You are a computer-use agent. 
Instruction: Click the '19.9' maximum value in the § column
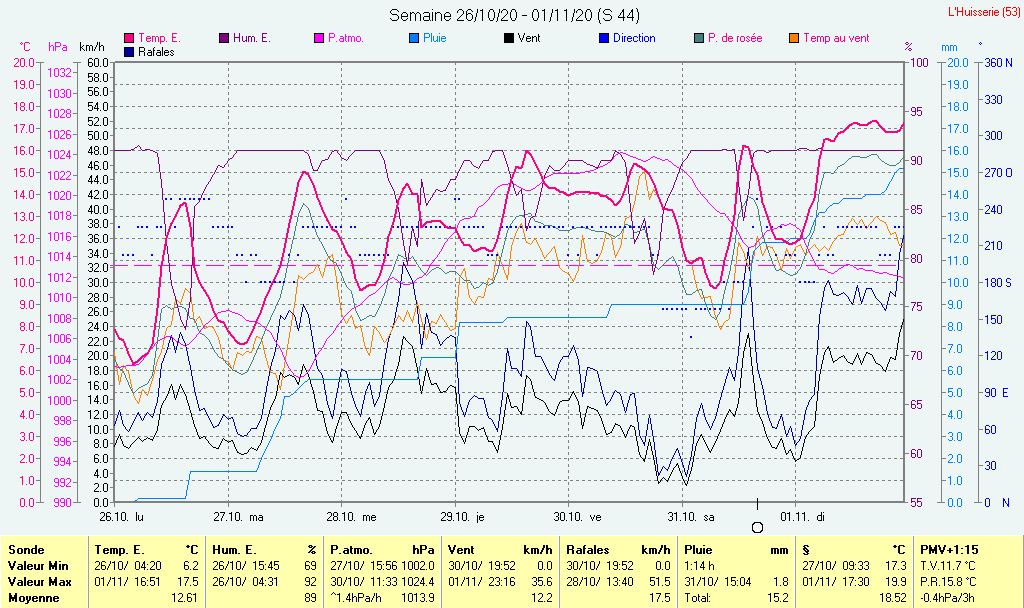(x=895, y=582)
